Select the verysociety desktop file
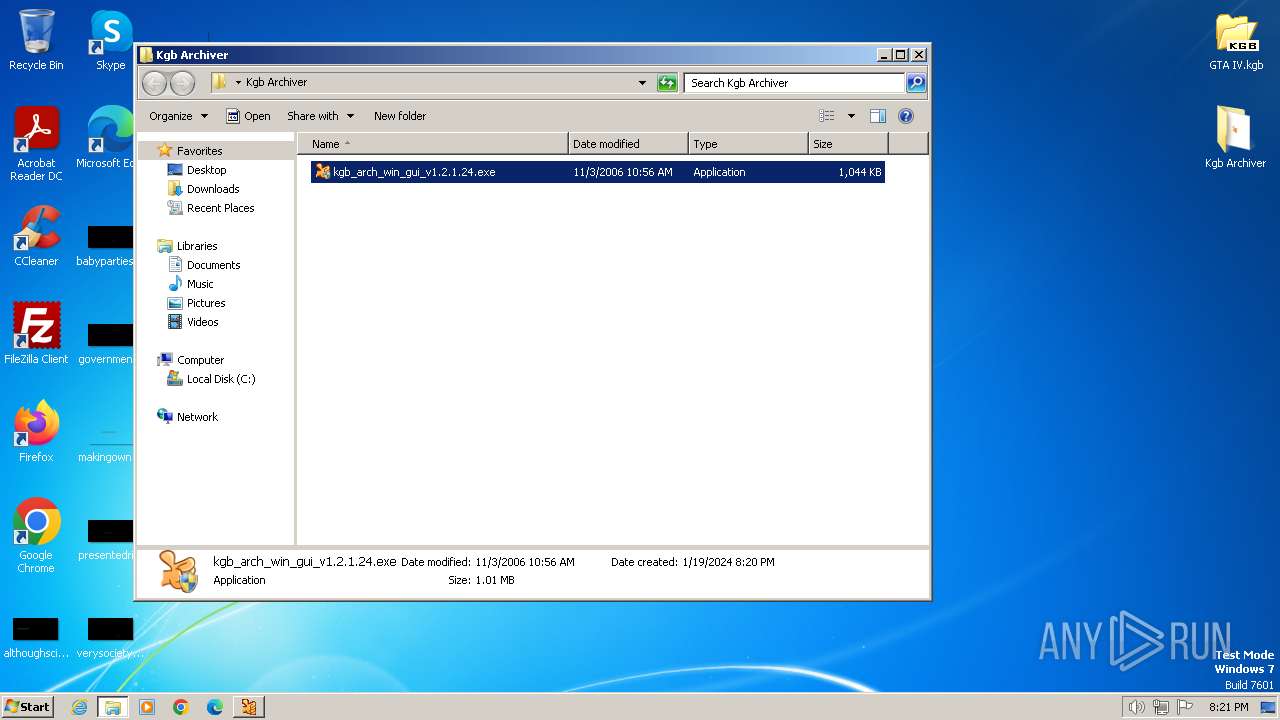 pos(110,638)
